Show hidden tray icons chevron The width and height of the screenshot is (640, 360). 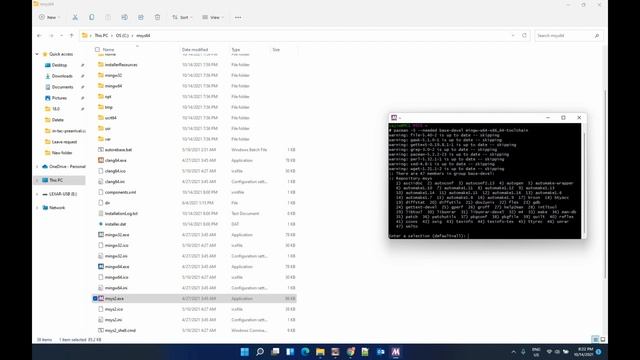[x=513, y=351]
